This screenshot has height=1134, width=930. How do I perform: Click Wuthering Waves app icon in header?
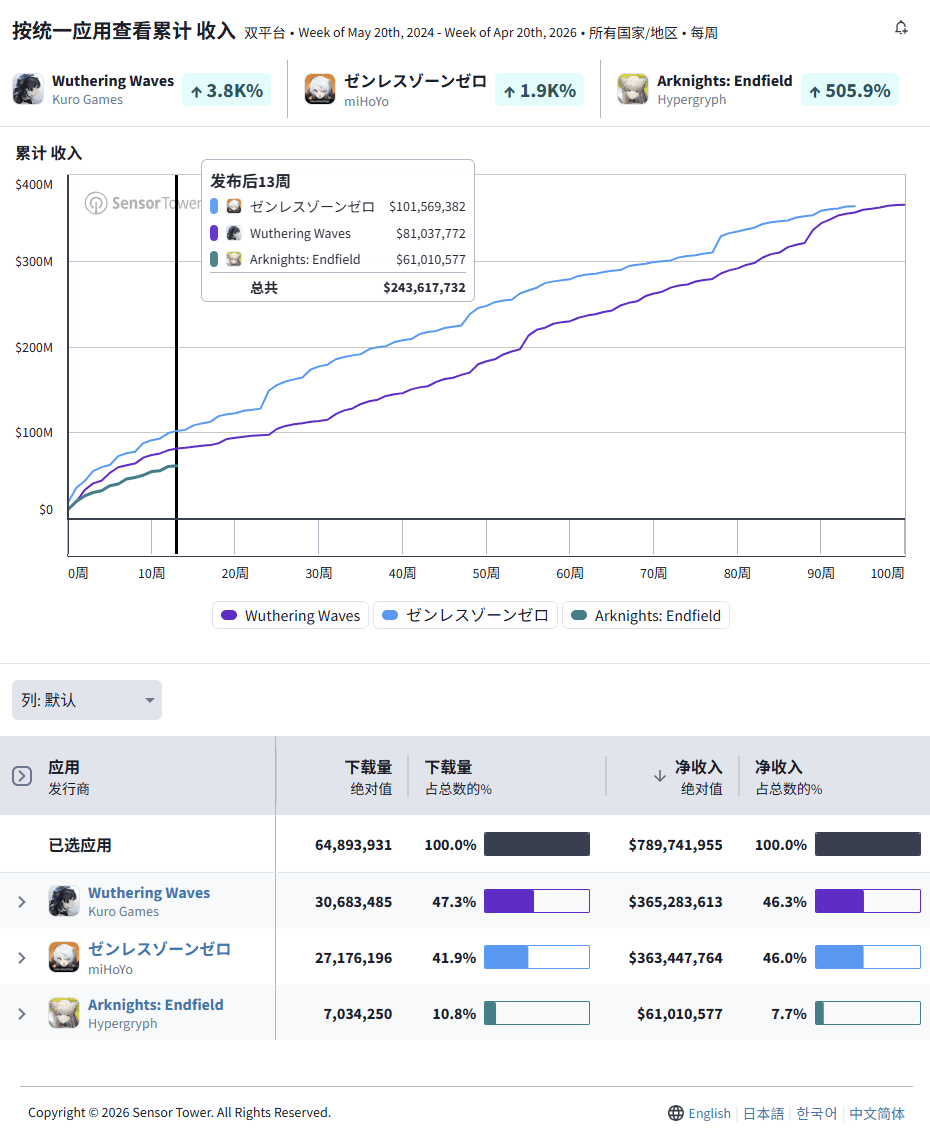(x=28, y=89)
